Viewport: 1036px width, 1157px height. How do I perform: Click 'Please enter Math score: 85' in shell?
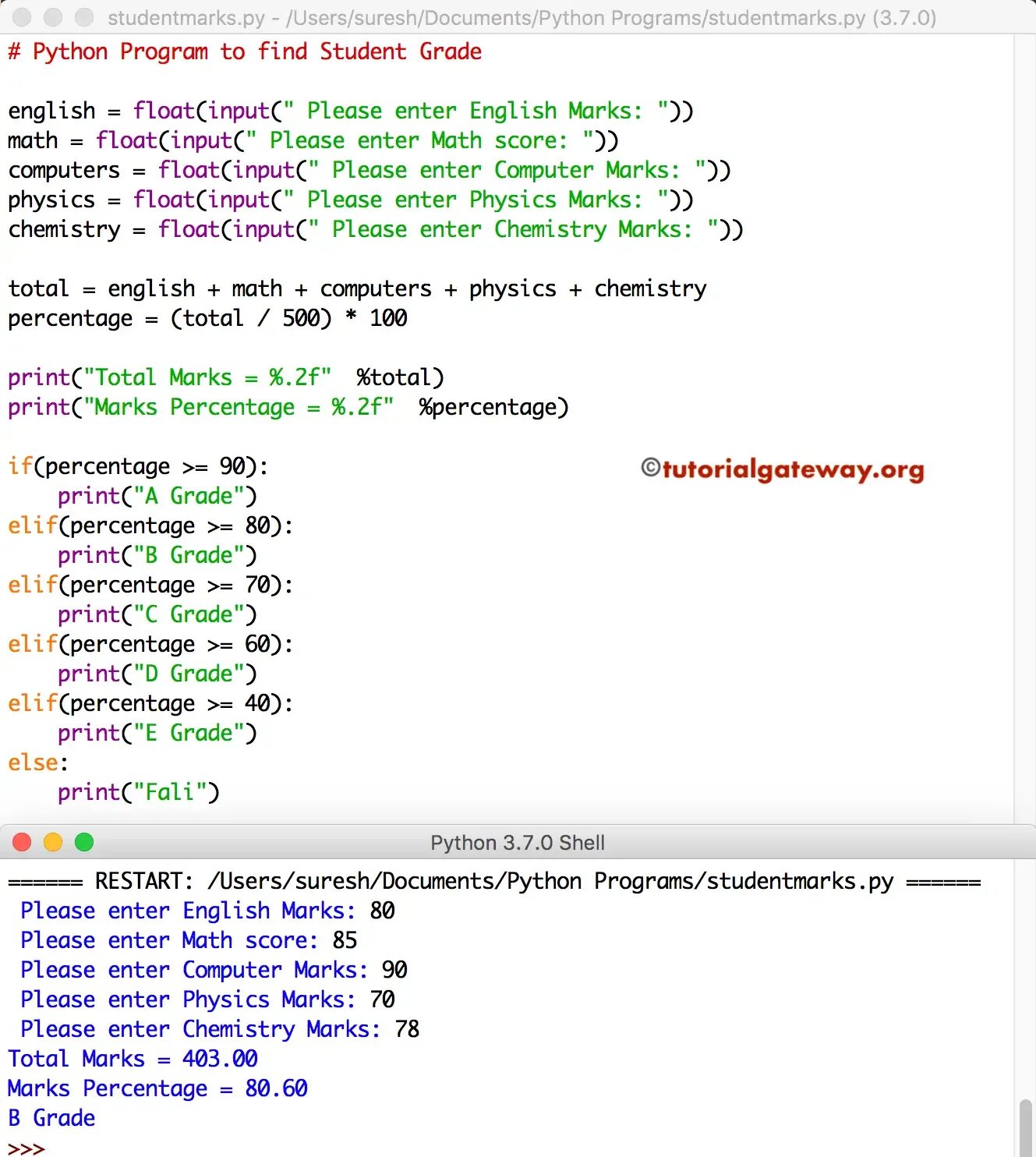click(189, 940)
